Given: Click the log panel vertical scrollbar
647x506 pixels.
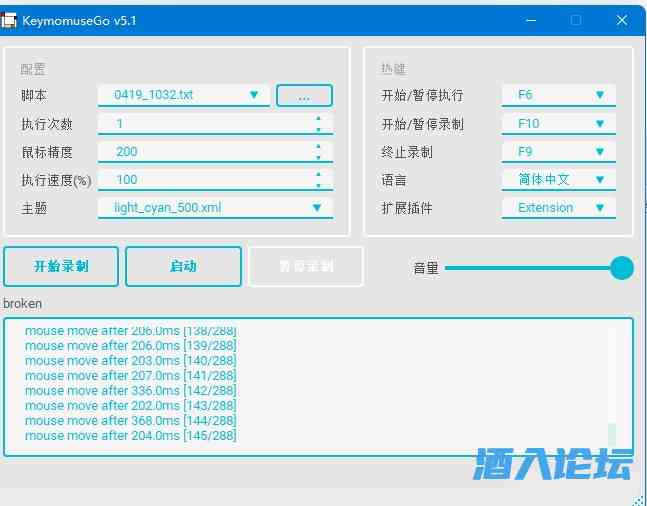Looking at the screenshot, I should [x=612, y=434].
